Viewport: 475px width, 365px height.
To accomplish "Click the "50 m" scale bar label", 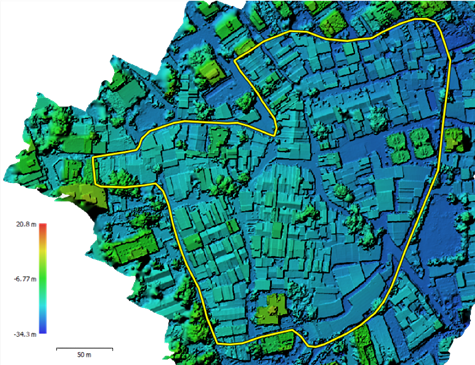I will [84, 355].
